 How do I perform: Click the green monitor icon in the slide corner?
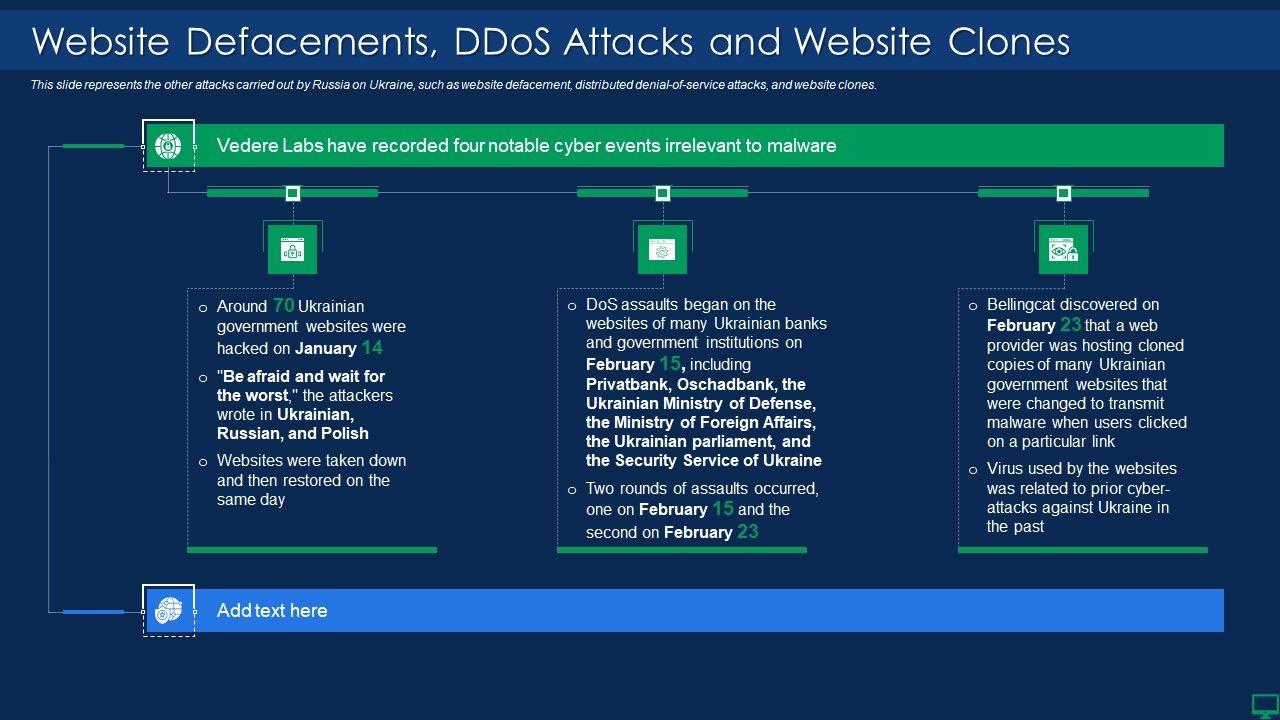tap(1265, 705)
